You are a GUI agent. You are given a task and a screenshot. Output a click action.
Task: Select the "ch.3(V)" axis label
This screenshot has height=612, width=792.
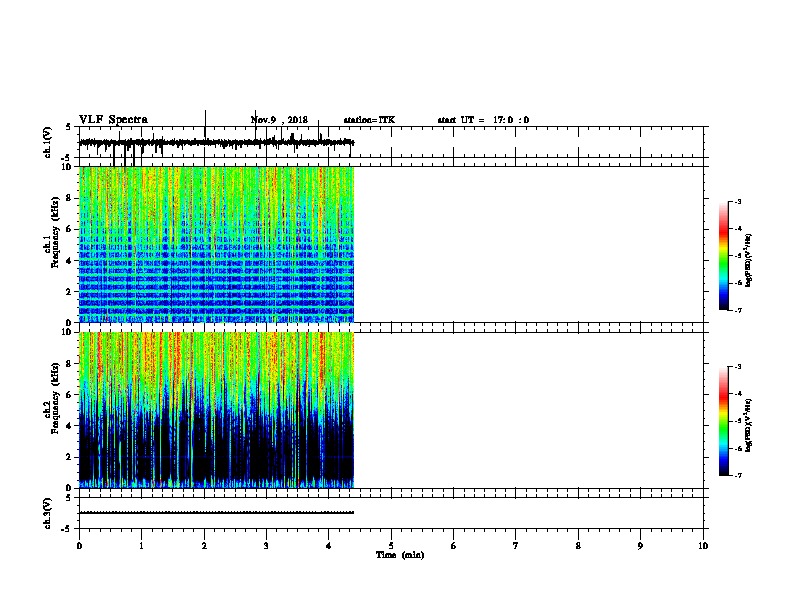click(x=47, y=513)
